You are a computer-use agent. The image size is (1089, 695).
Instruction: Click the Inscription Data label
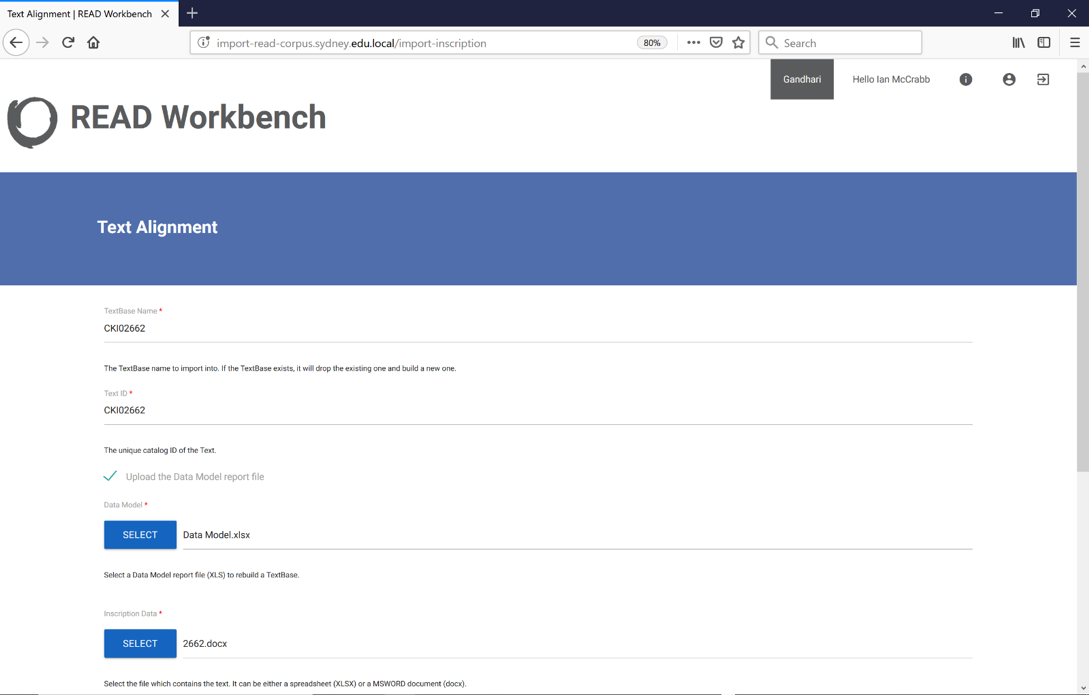point(131,614)
